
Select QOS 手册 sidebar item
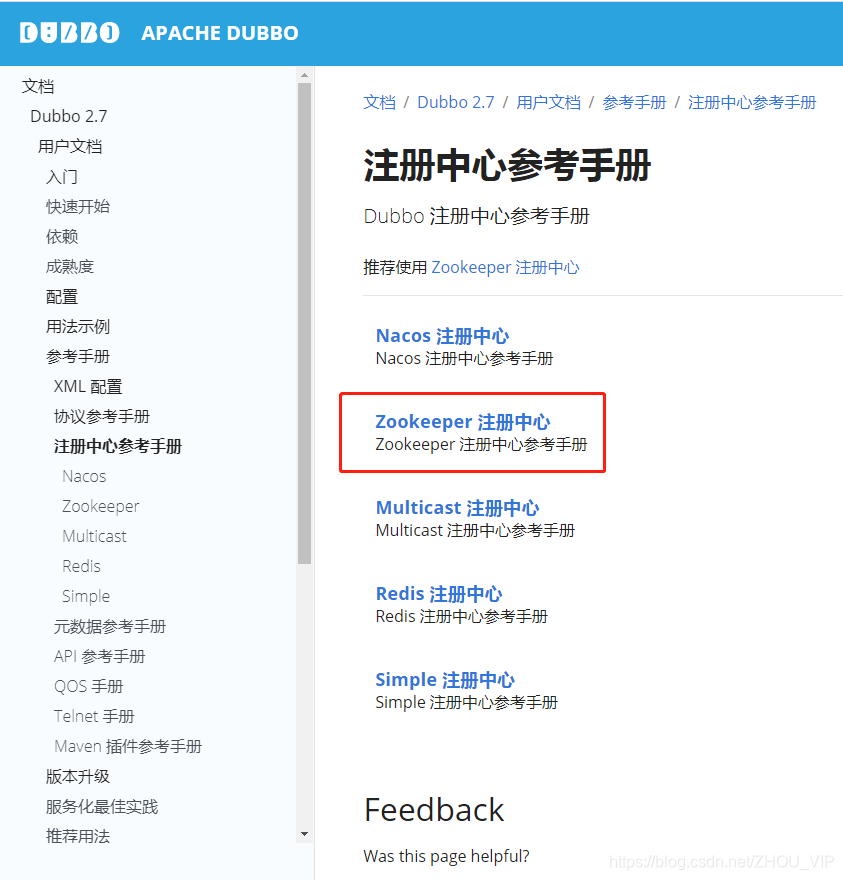89,686
